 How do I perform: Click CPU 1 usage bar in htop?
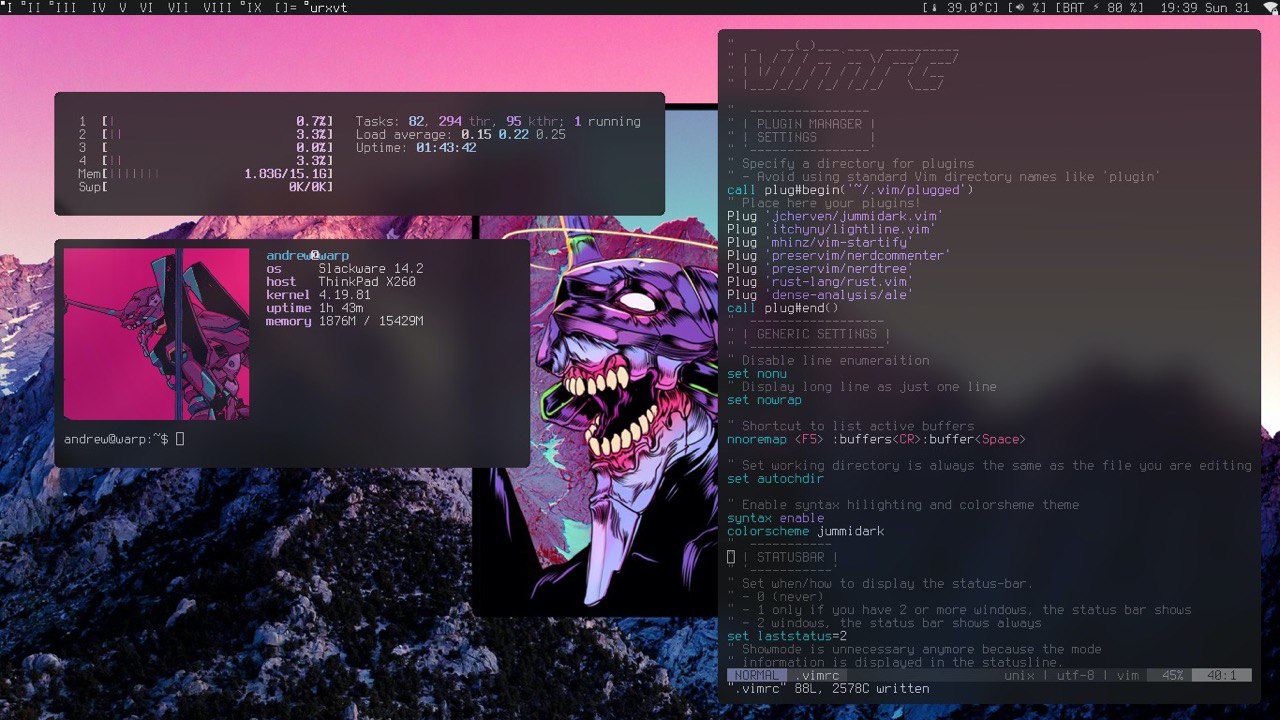(206, 121)
